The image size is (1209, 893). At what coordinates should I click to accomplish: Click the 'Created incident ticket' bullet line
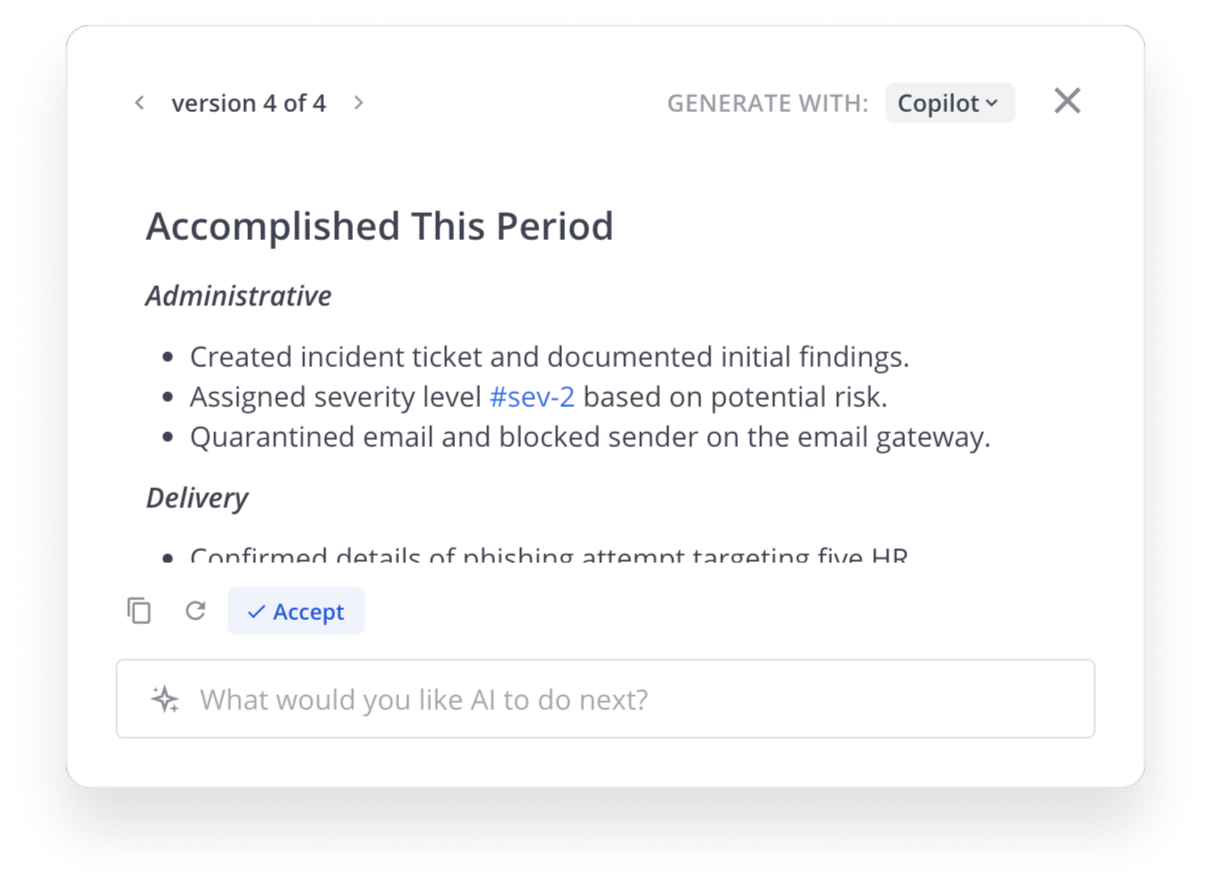(550, 357)
